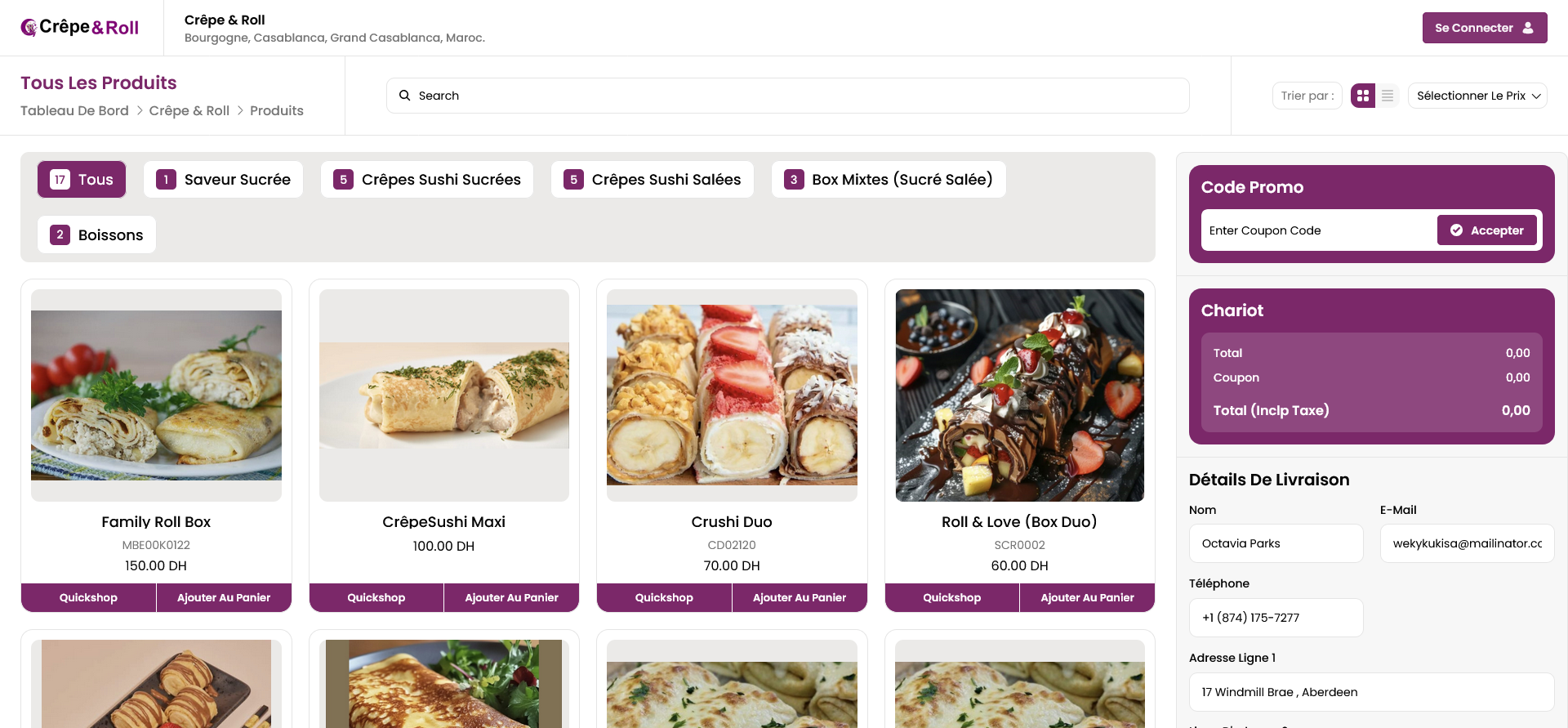Image resolution: width=1568 pixels, height=728 pixels.
Task: Open the CrêpeSushi Maxi product image
Action: 444,395
